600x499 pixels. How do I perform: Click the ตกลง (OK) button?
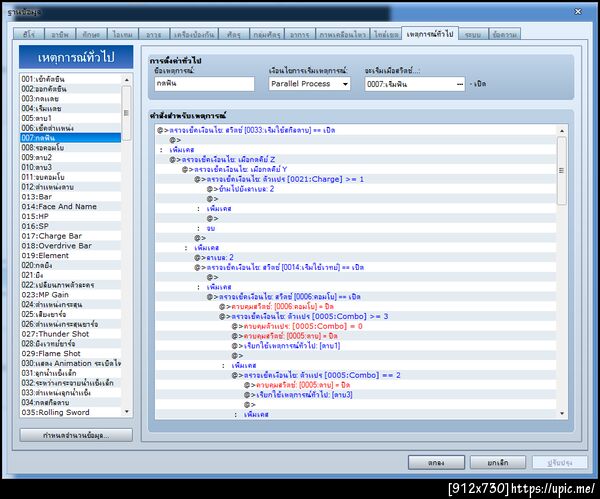point(436,462)
